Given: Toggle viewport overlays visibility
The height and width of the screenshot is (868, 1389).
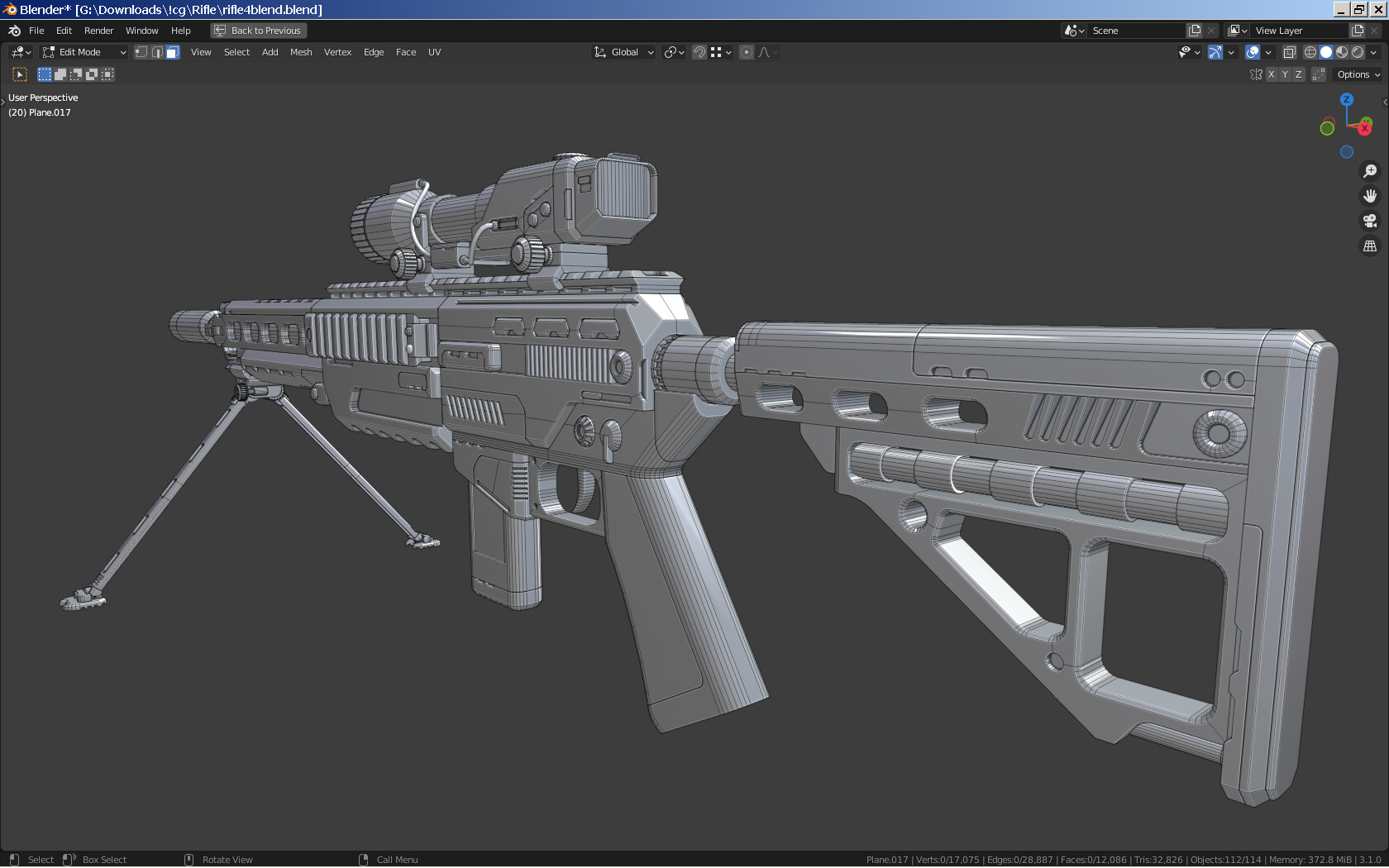Looking at the screenshot, I should pos(1253,52).
